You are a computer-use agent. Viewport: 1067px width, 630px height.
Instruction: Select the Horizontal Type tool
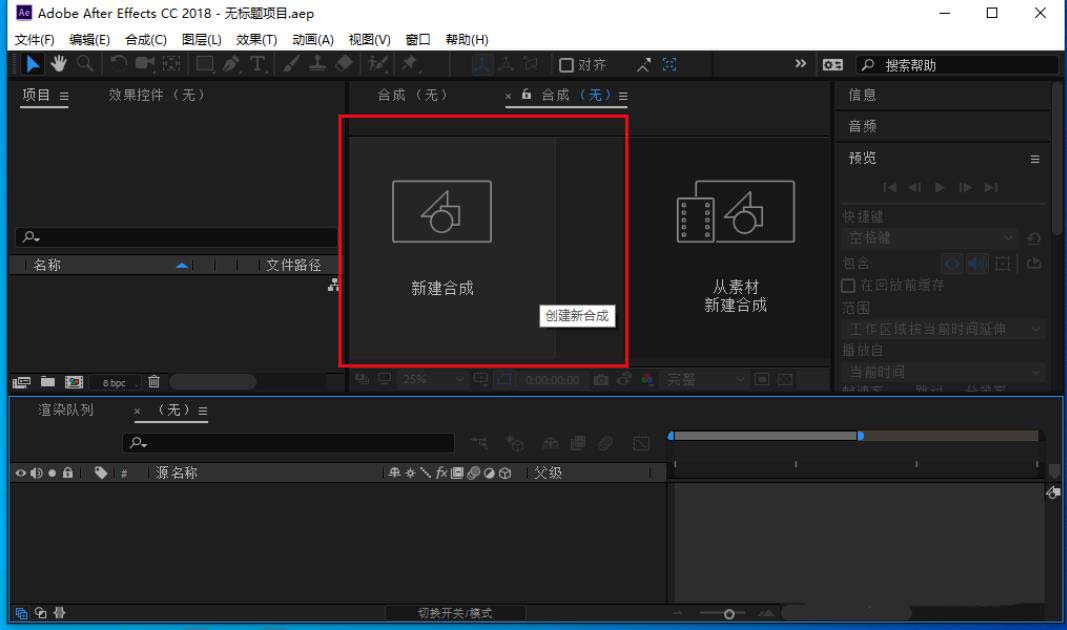pyautogui.click(x=258, y=64)
